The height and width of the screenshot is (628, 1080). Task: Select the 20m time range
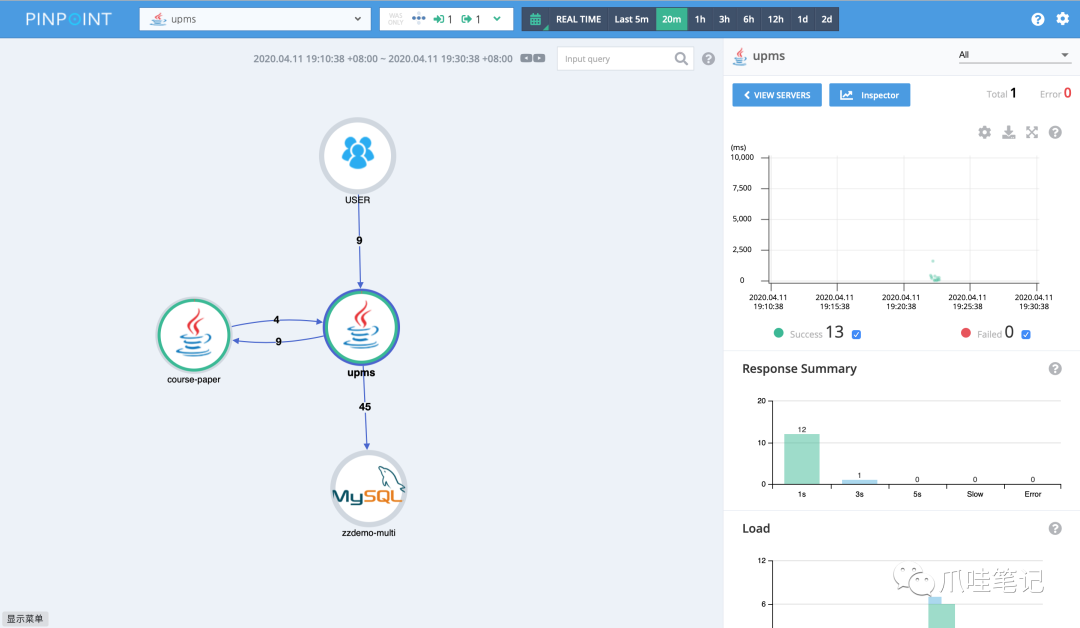672,19
